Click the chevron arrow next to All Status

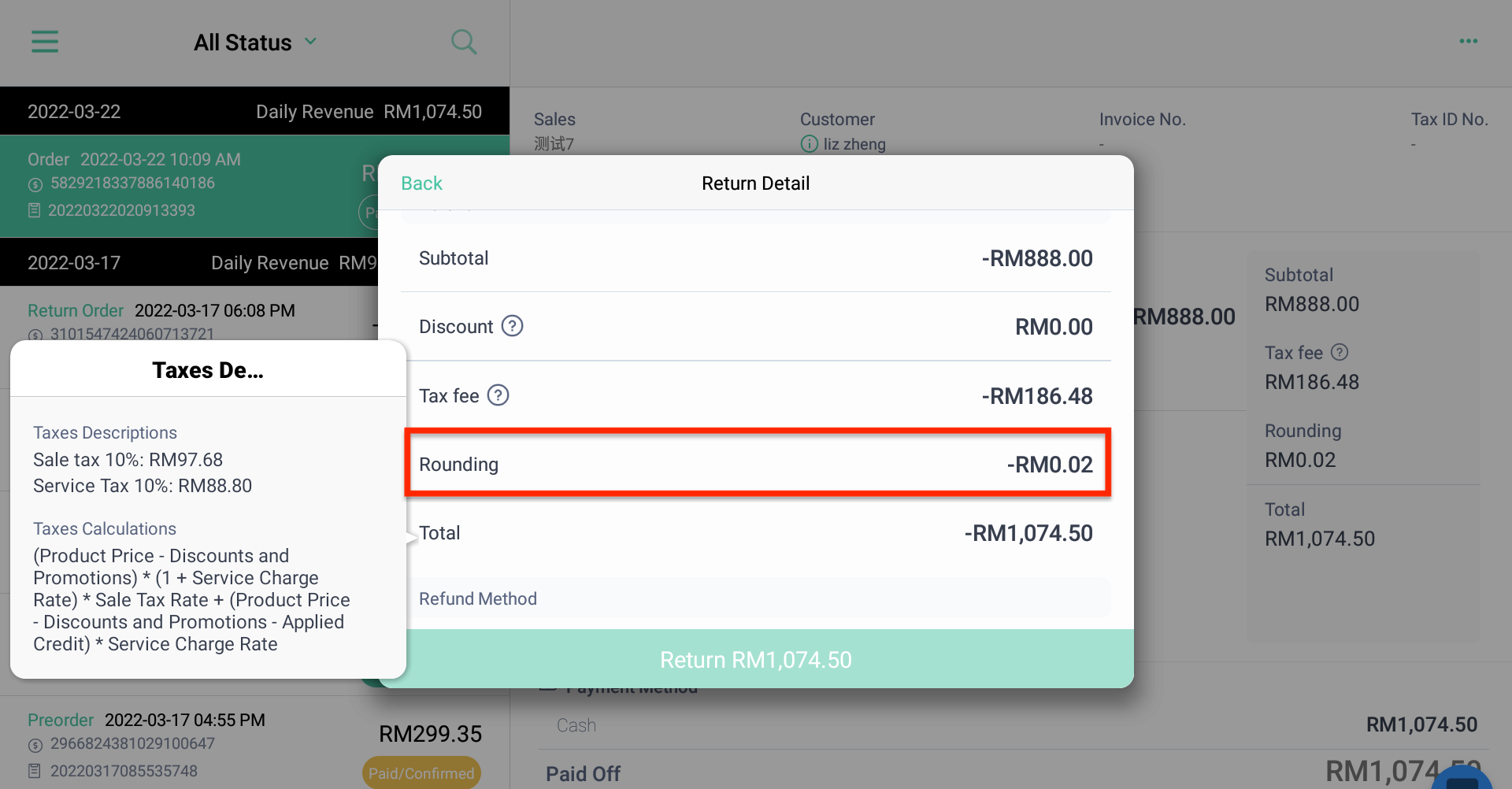tap(311, 41)
